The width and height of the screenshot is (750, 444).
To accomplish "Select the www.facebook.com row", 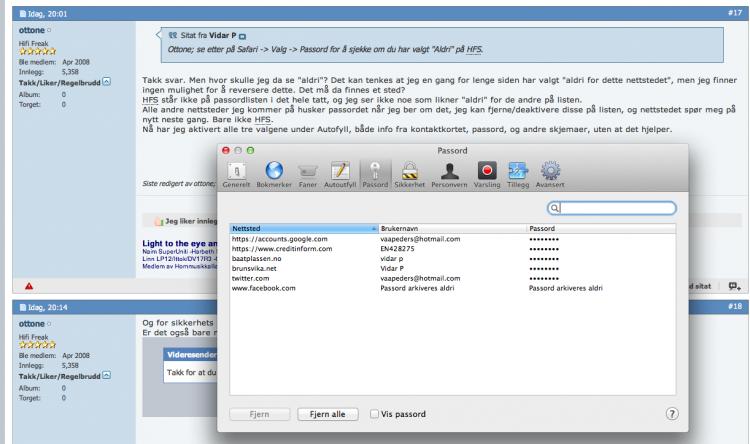I will point(452,288).
